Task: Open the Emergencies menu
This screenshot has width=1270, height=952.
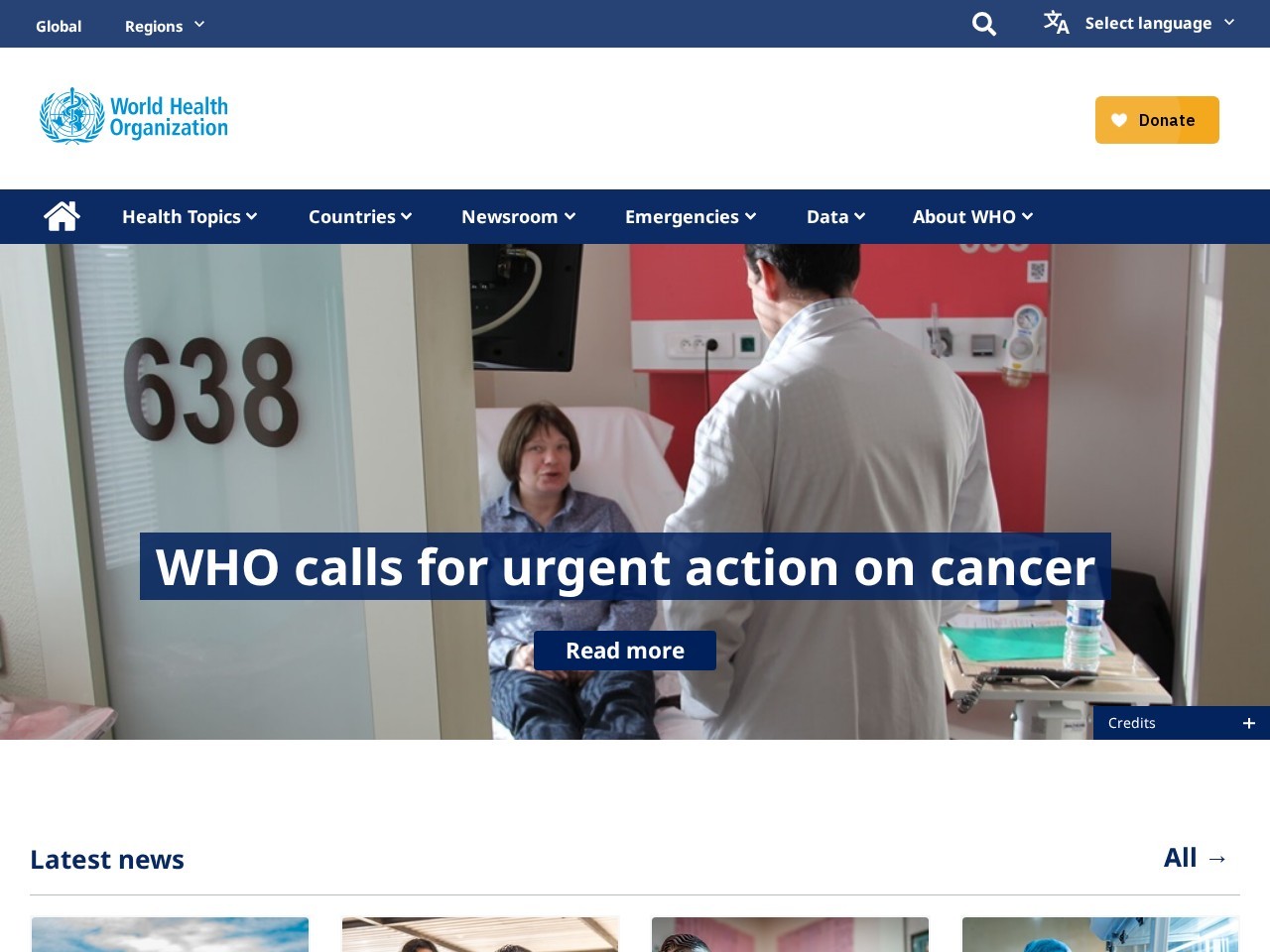Action: pyautogui.click(x=691, y=216)
